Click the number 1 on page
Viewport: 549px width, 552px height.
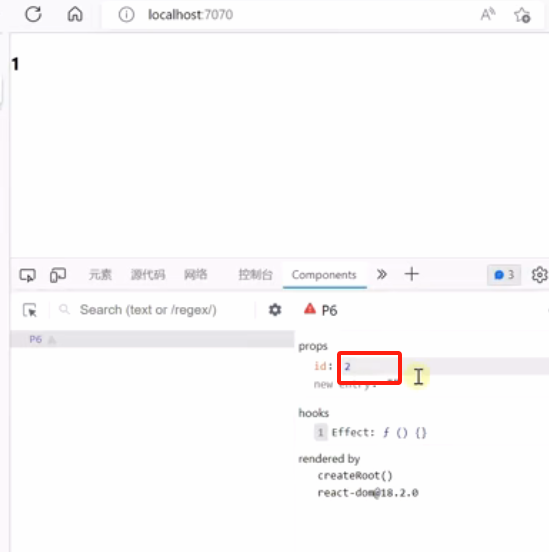pyautogui.click(x=15, y=64)
